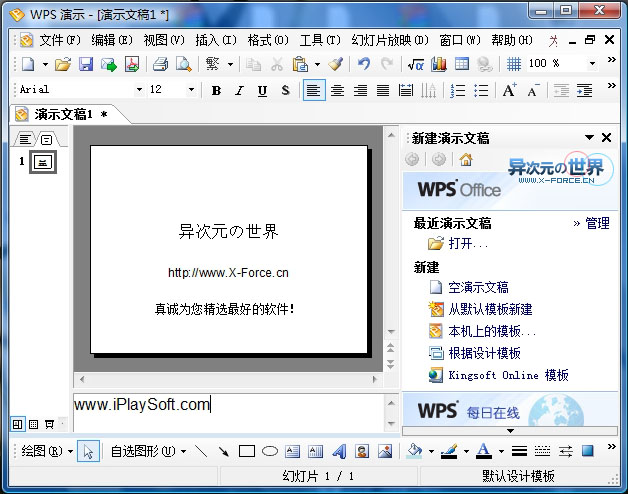The image size is (628, 494).
Task: Click the notes text field
Action: tap(229, 413)
